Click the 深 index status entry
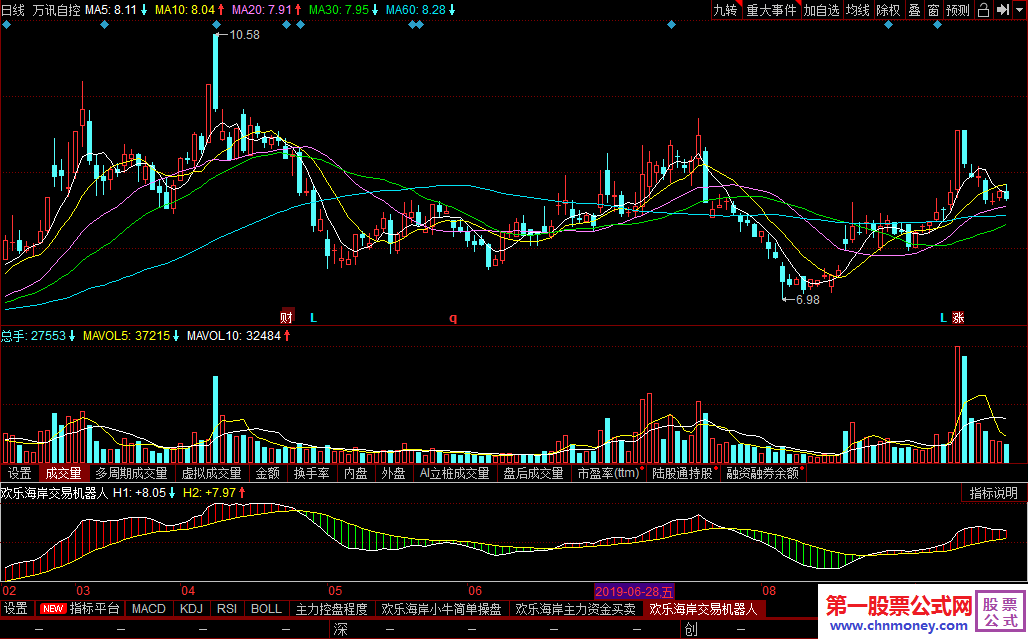Viewport: 1028px width, 639px height. (x=340, y=629)
